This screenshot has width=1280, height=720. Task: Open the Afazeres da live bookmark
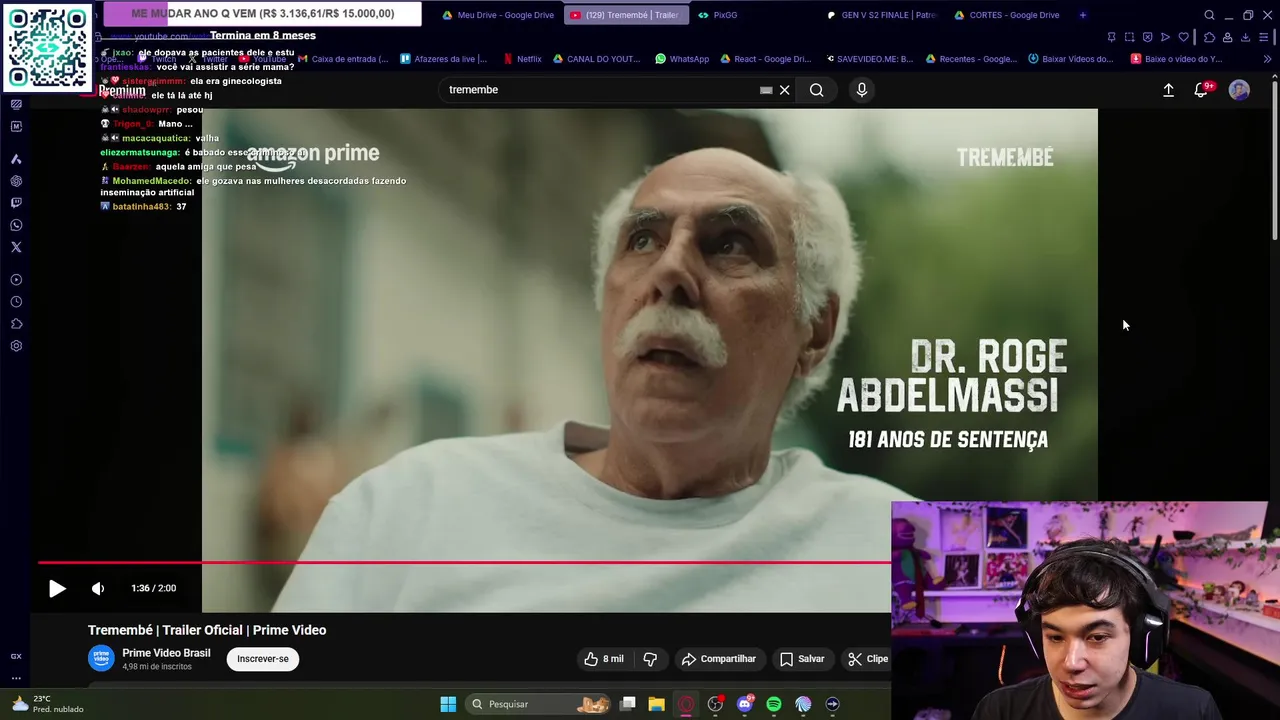click(x=443, y=59)
